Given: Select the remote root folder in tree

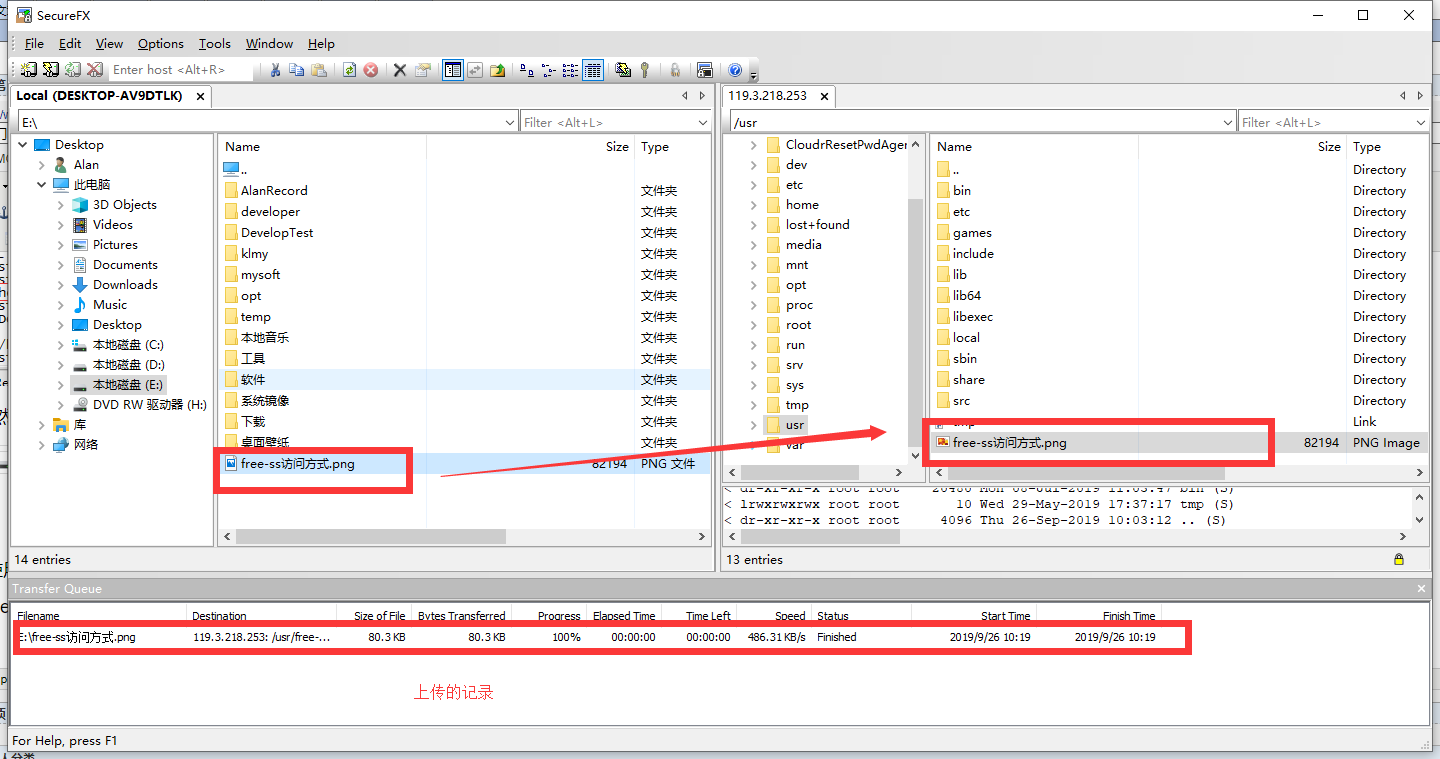Looking at the screenshot, I should pos(798,325).
